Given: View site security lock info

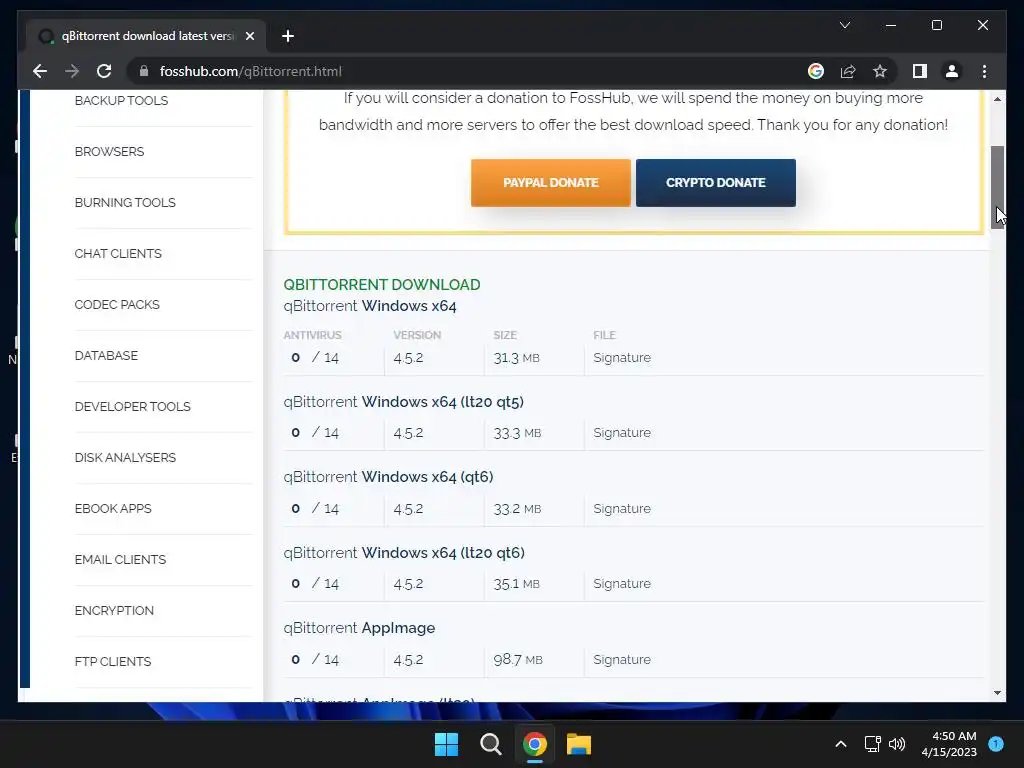Looking at the screenshot, I should (144, 71).
